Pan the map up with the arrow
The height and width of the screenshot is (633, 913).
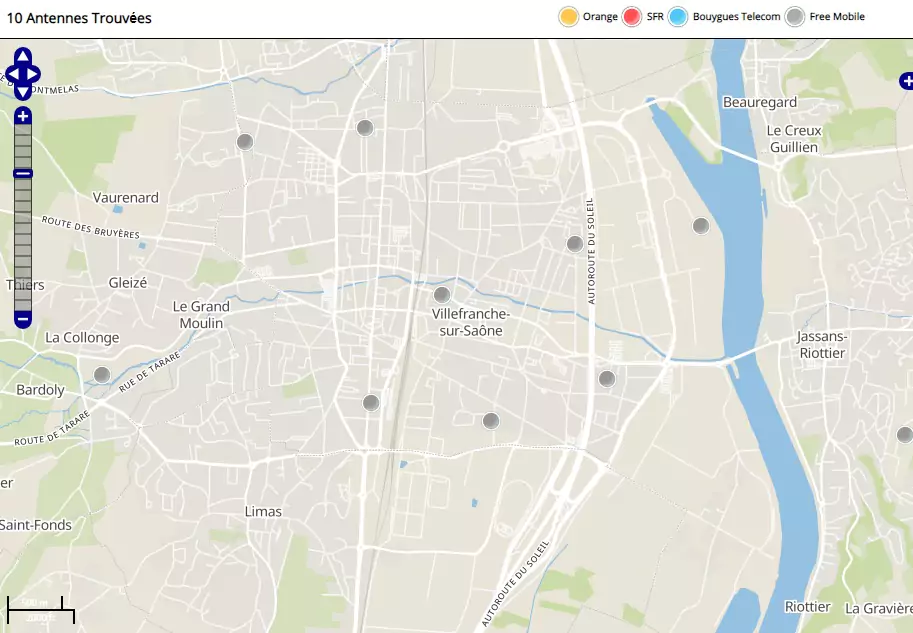(23, 57)
